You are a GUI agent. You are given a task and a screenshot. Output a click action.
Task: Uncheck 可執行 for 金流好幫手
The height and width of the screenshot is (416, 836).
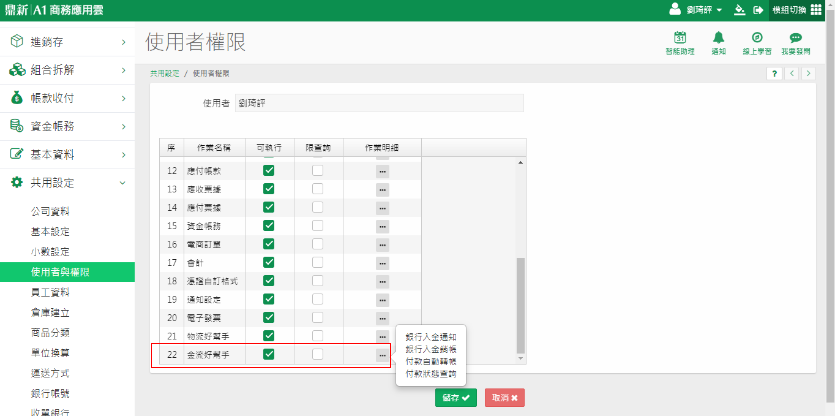(269, 354)
